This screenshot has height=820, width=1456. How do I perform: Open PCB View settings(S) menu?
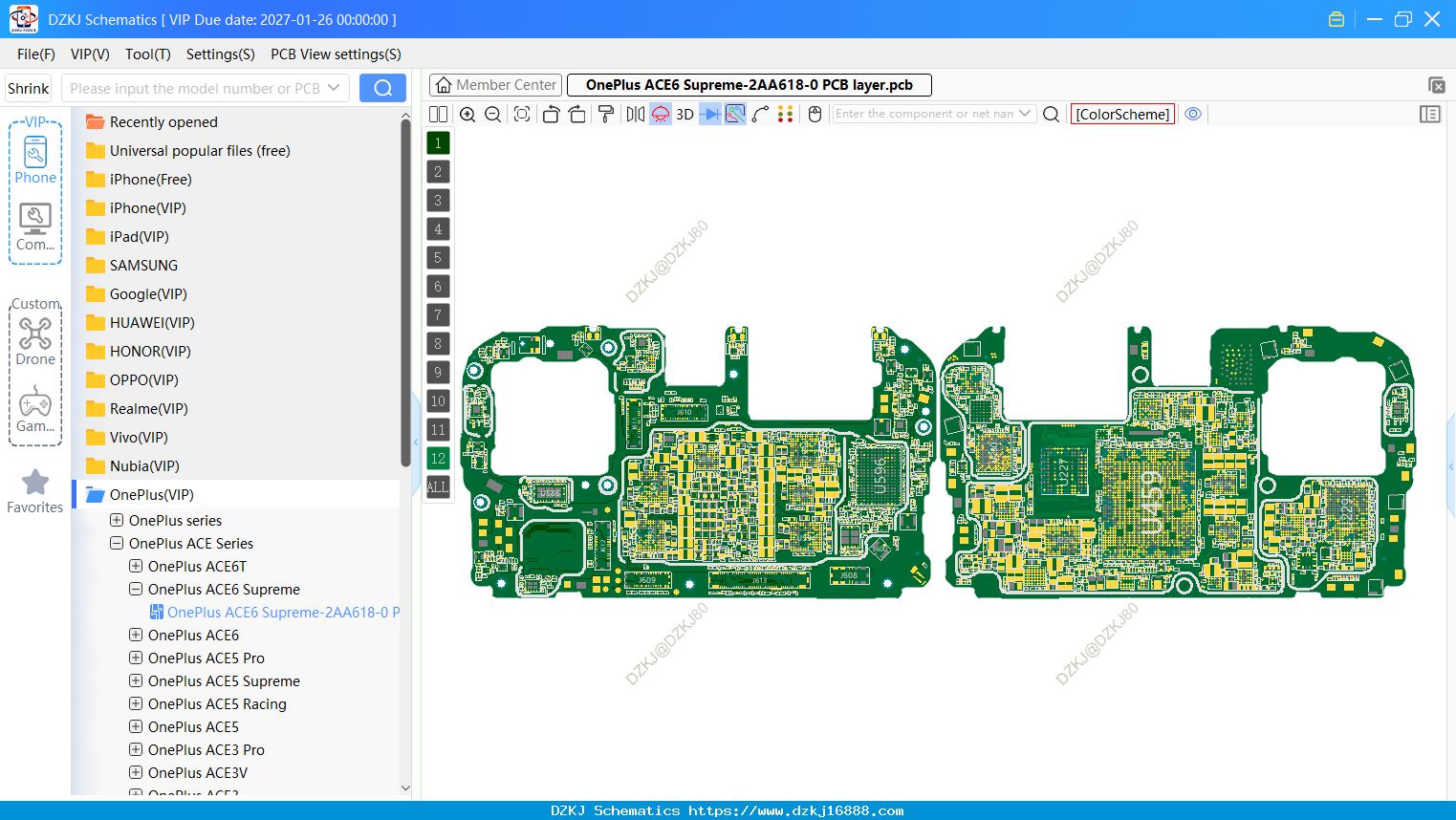[x=336, y=54]
